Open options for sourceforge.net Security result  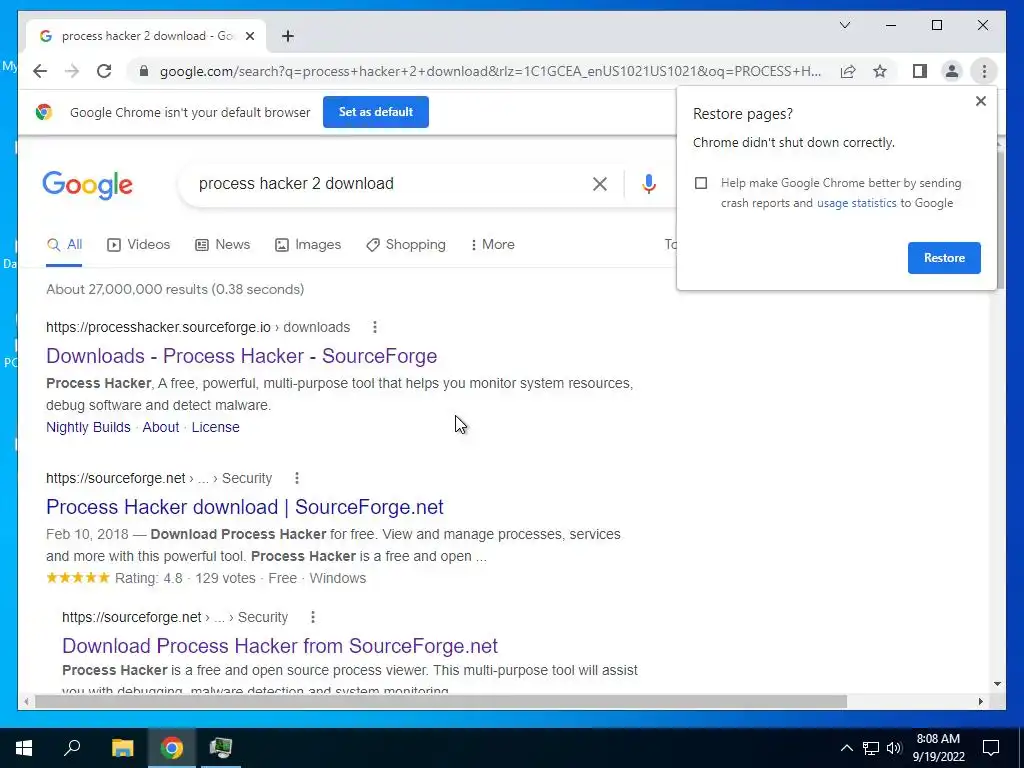(296, 478)
